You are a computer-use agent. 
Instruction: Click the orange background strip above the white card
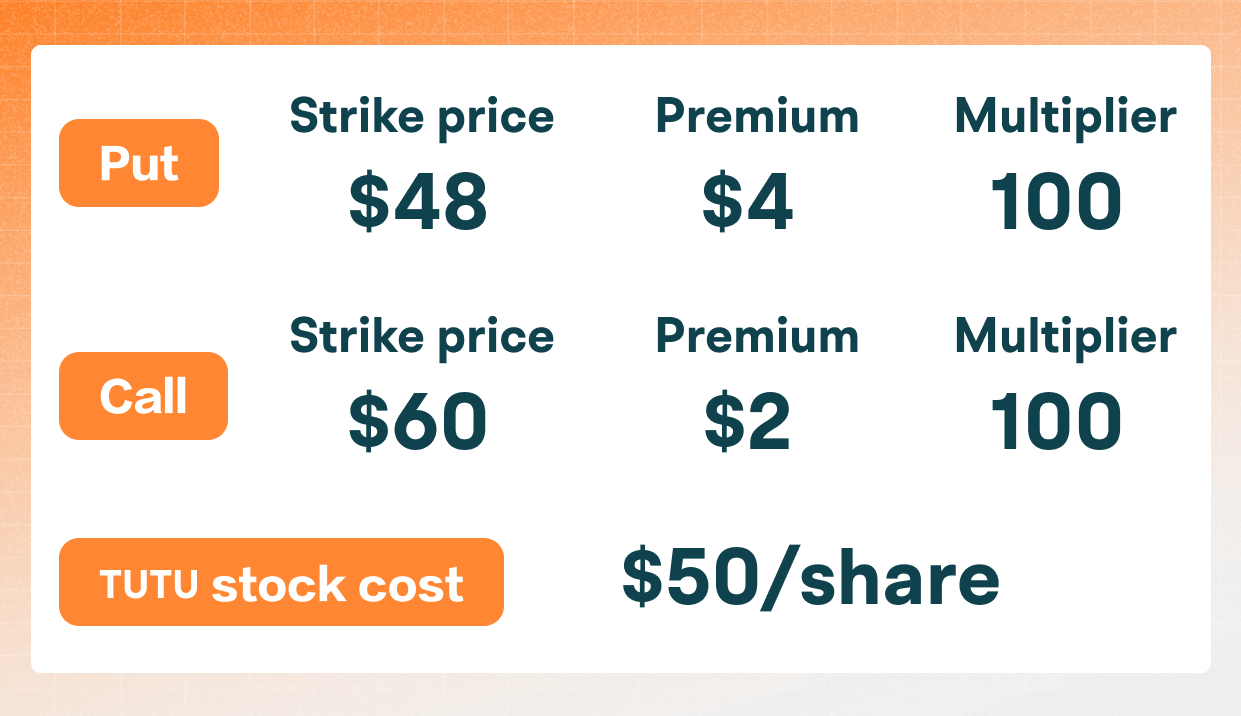click(620, 22)
